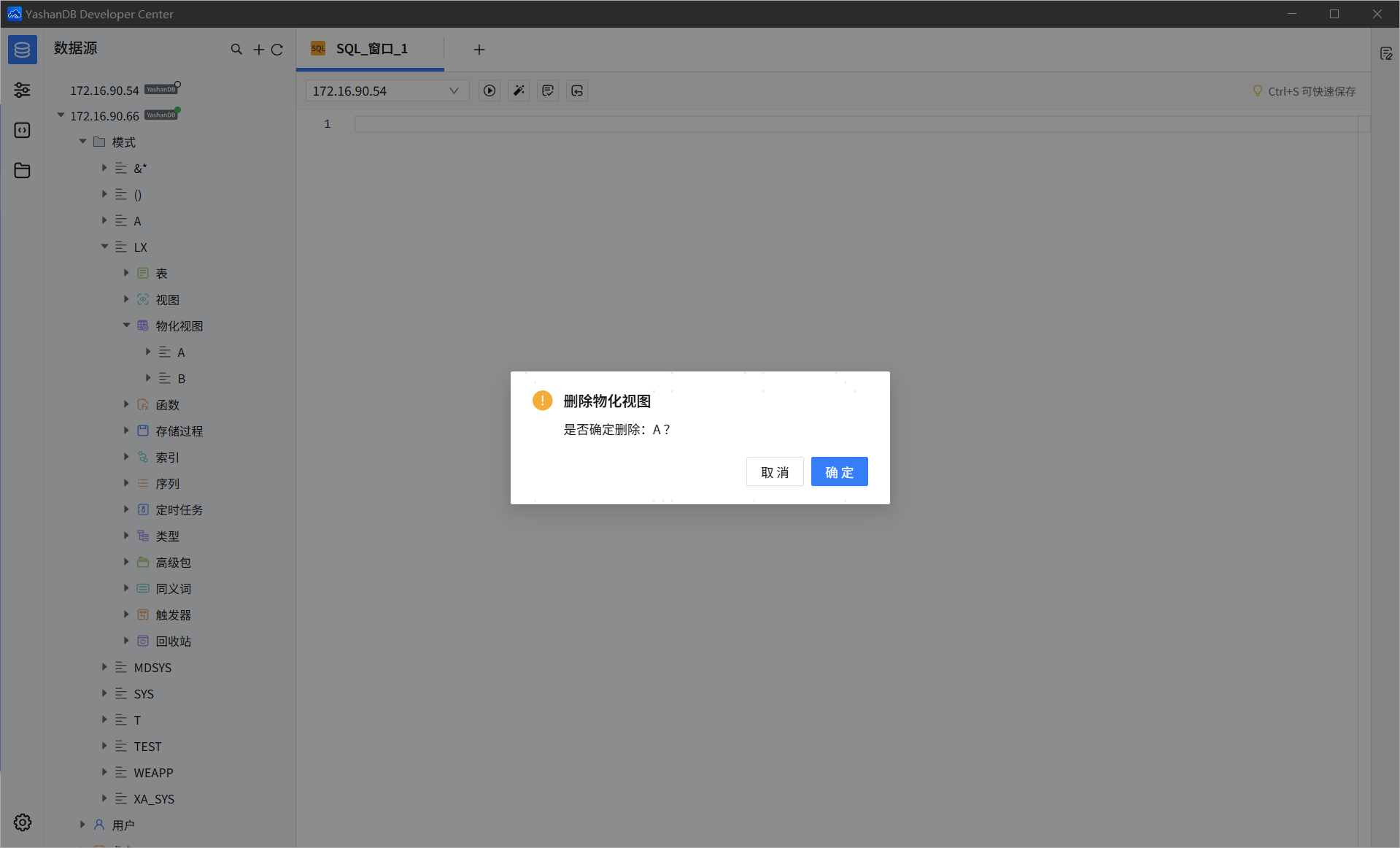The height and width of the screenshot is (848, 1400).
Task: Open a new SQL window tab
Action: 479,50
